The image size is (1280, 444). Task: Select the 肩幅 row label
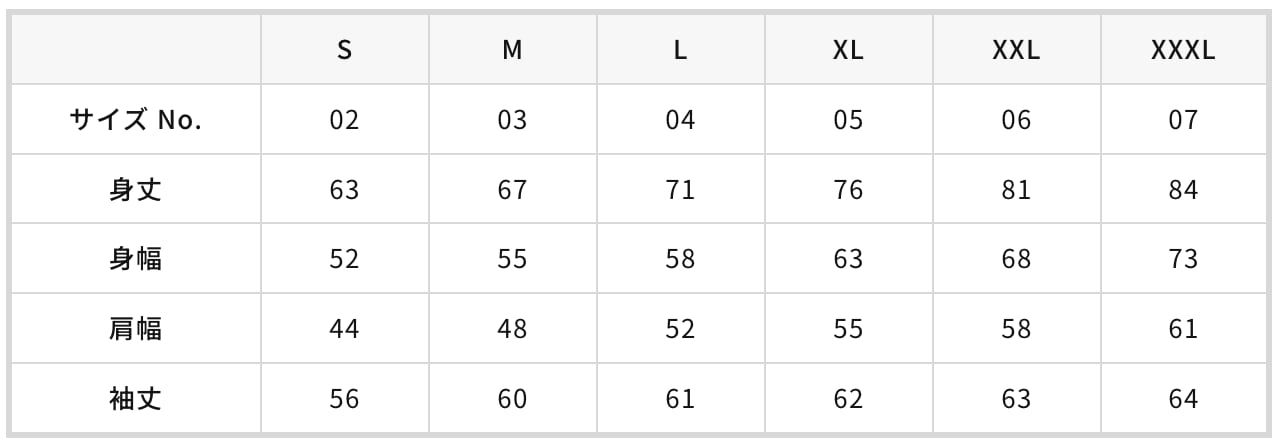(136, 329)
